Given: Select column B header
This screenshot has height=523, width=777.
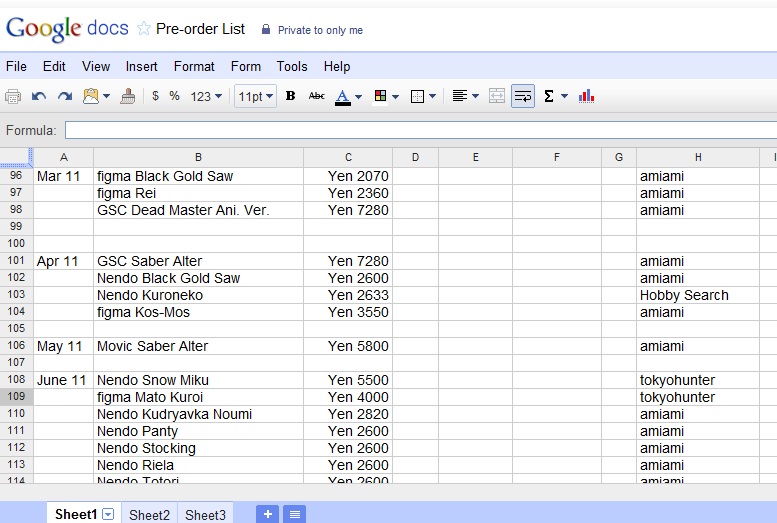Looking at the screenshot, I should point(198,157).
